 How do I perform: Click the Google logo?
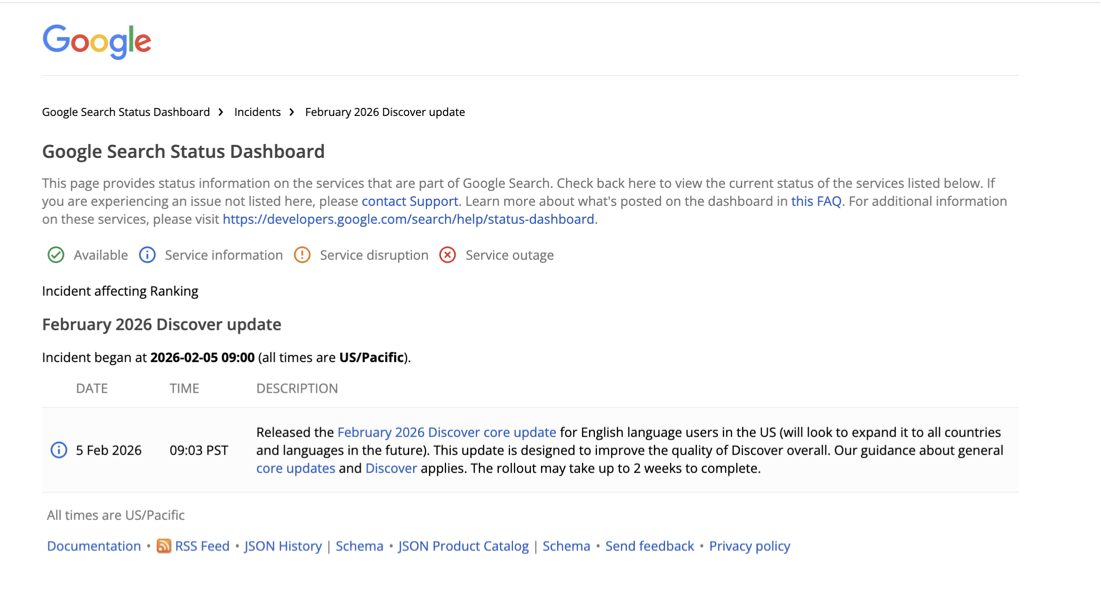tap(96, 41)
